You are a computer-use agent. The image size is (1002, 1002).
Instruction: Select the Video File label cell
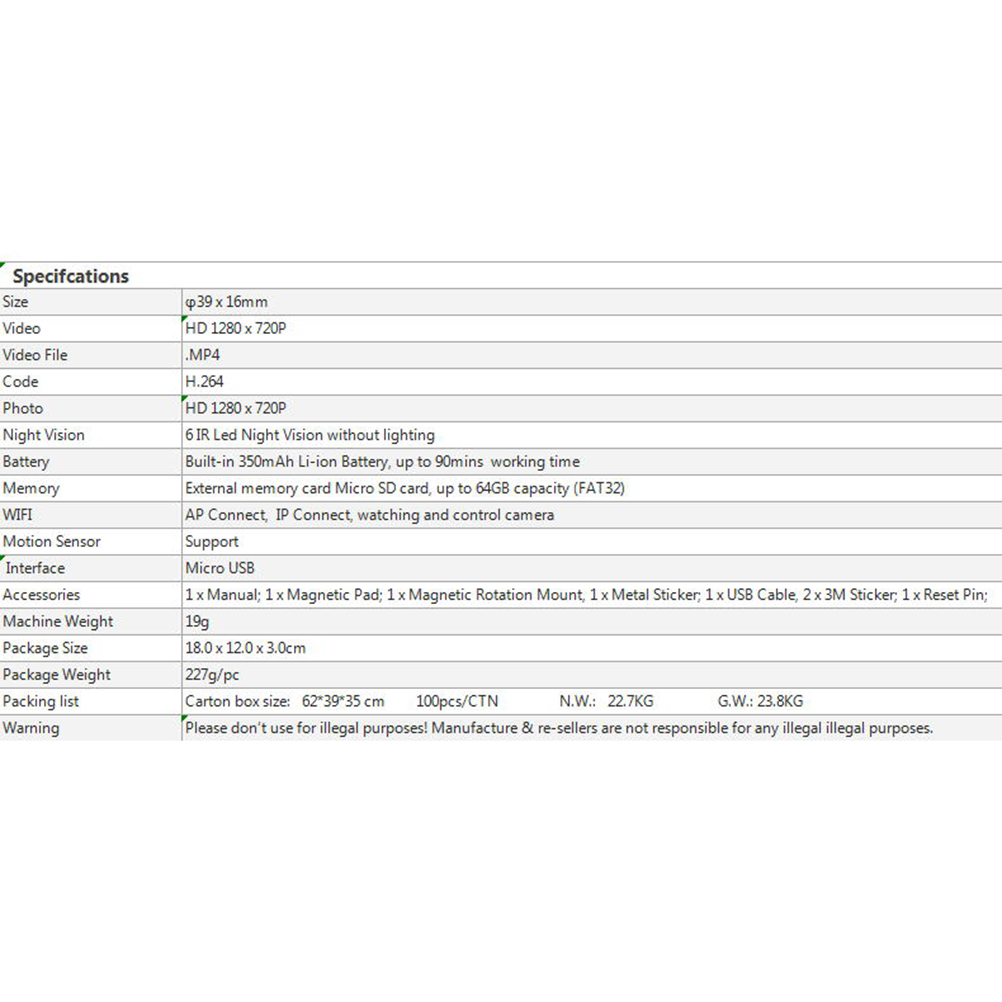pyautogui.click(x=35, y=355)
